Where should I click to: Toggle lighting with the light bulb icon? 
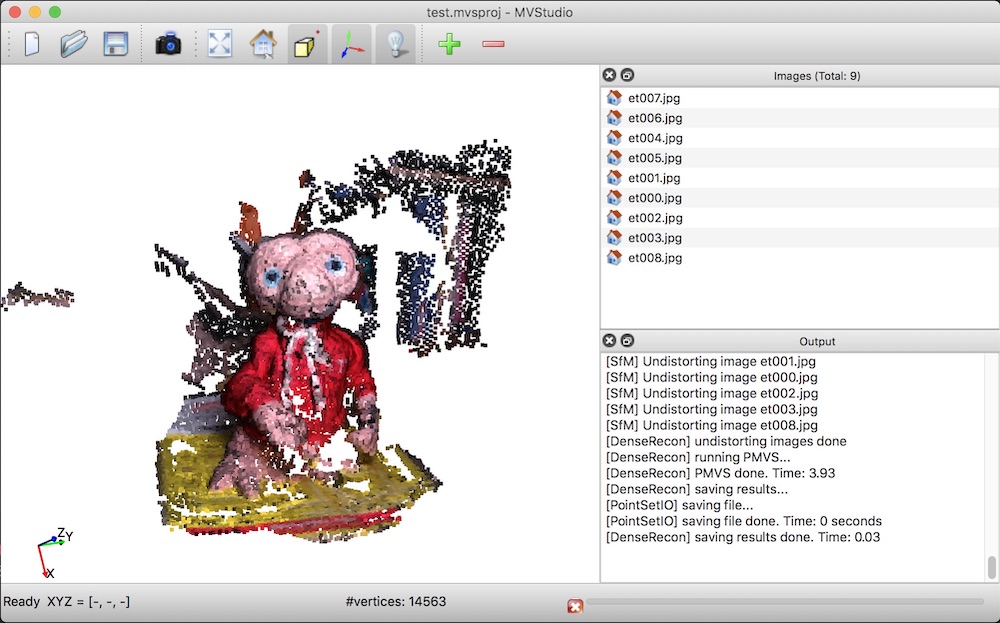[x=395, y=44]
